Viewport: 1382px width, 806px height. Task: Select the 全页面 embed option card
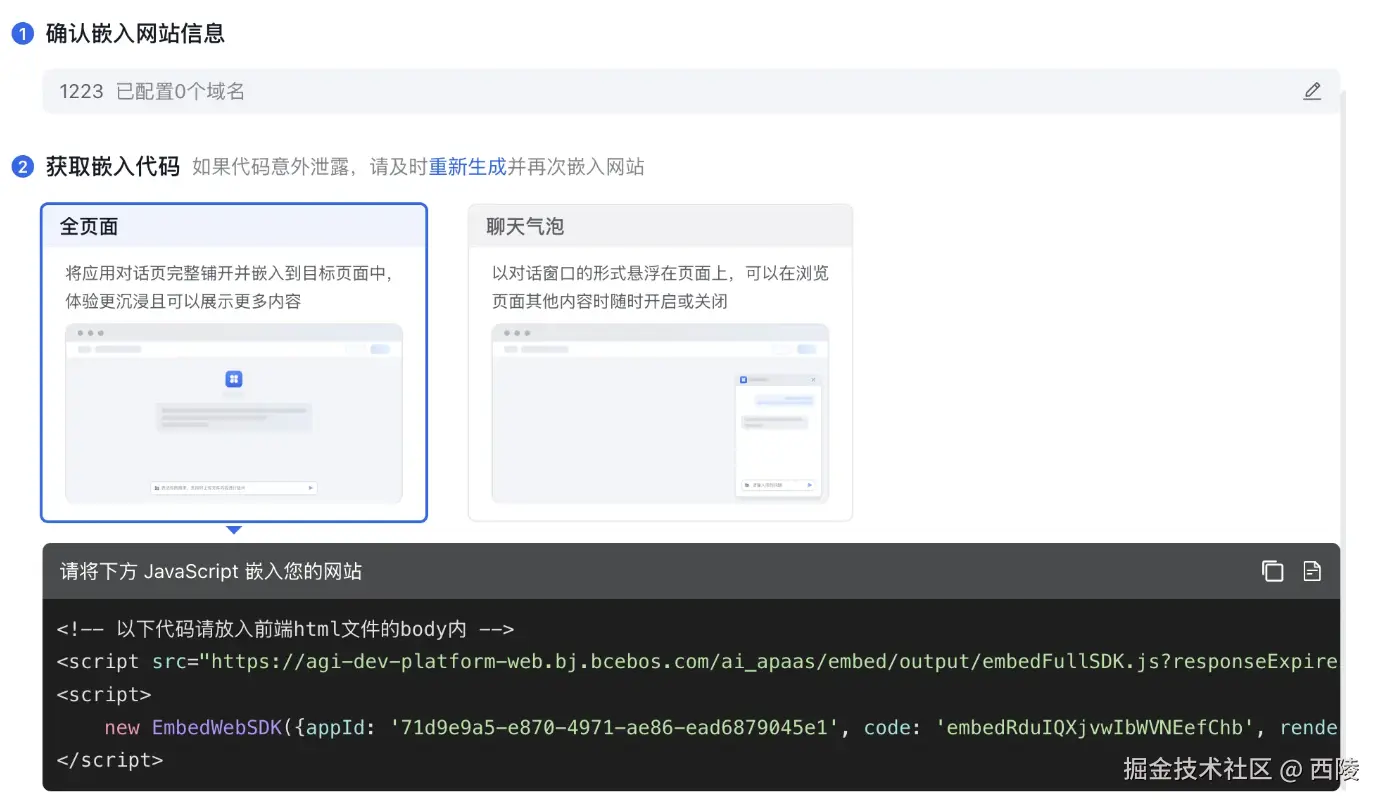[x=234, y=362]
